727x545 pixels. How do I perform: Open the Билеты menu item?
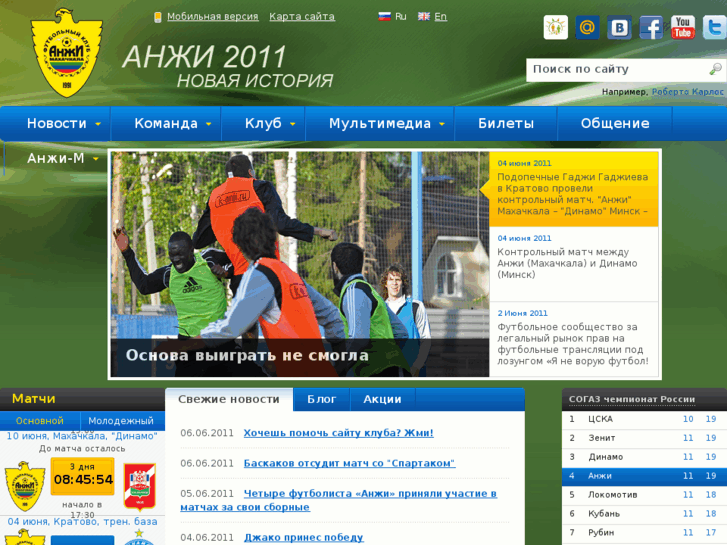pyautogui.click(x=506, y=123)
